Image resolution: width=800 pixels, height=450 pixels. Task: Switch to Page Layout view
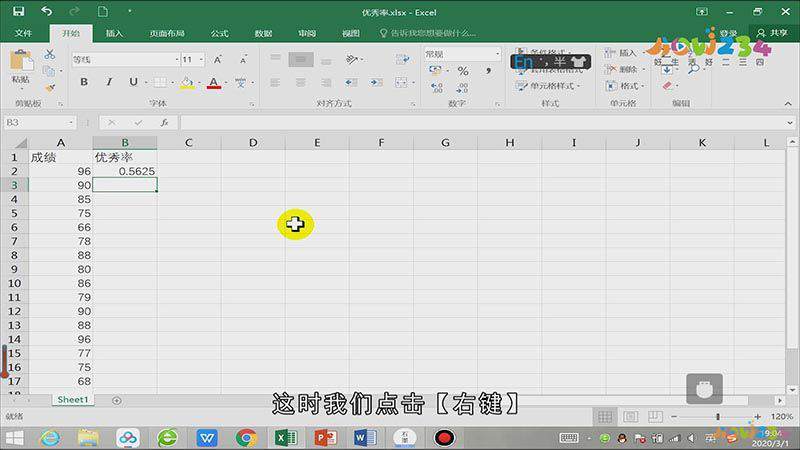[x=630, y=417]
